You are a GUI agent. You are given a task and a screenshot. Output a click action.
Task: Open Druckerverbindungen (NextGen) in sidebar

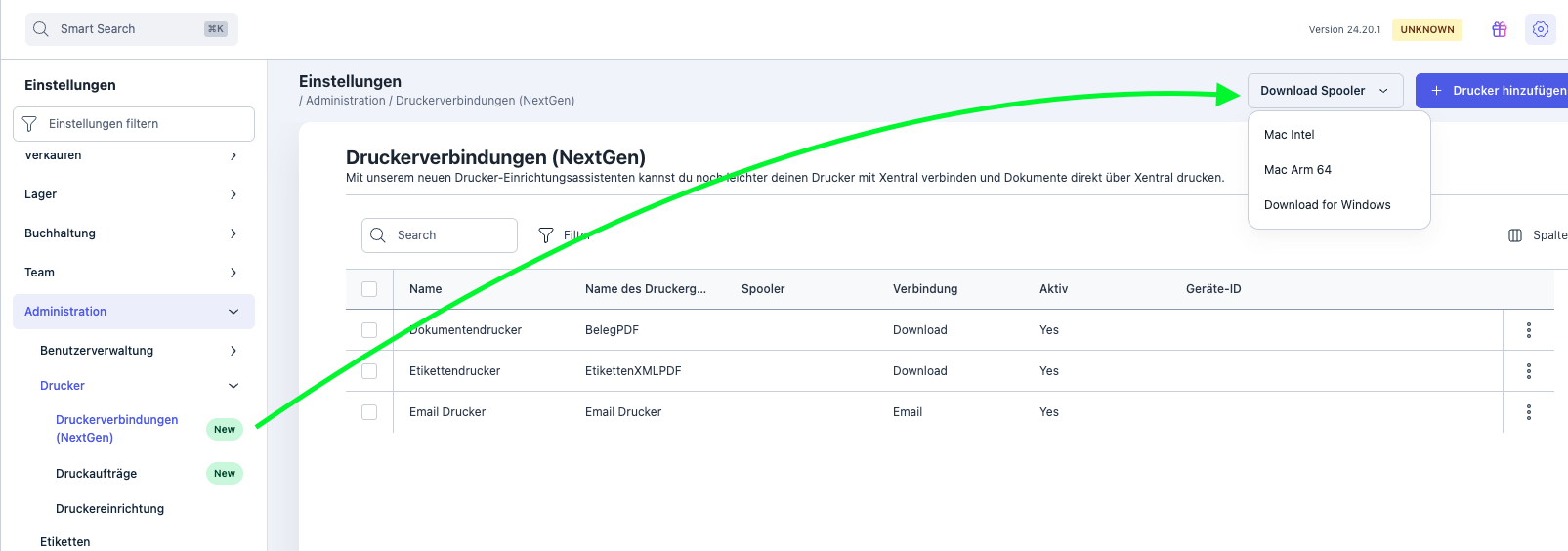116,429
